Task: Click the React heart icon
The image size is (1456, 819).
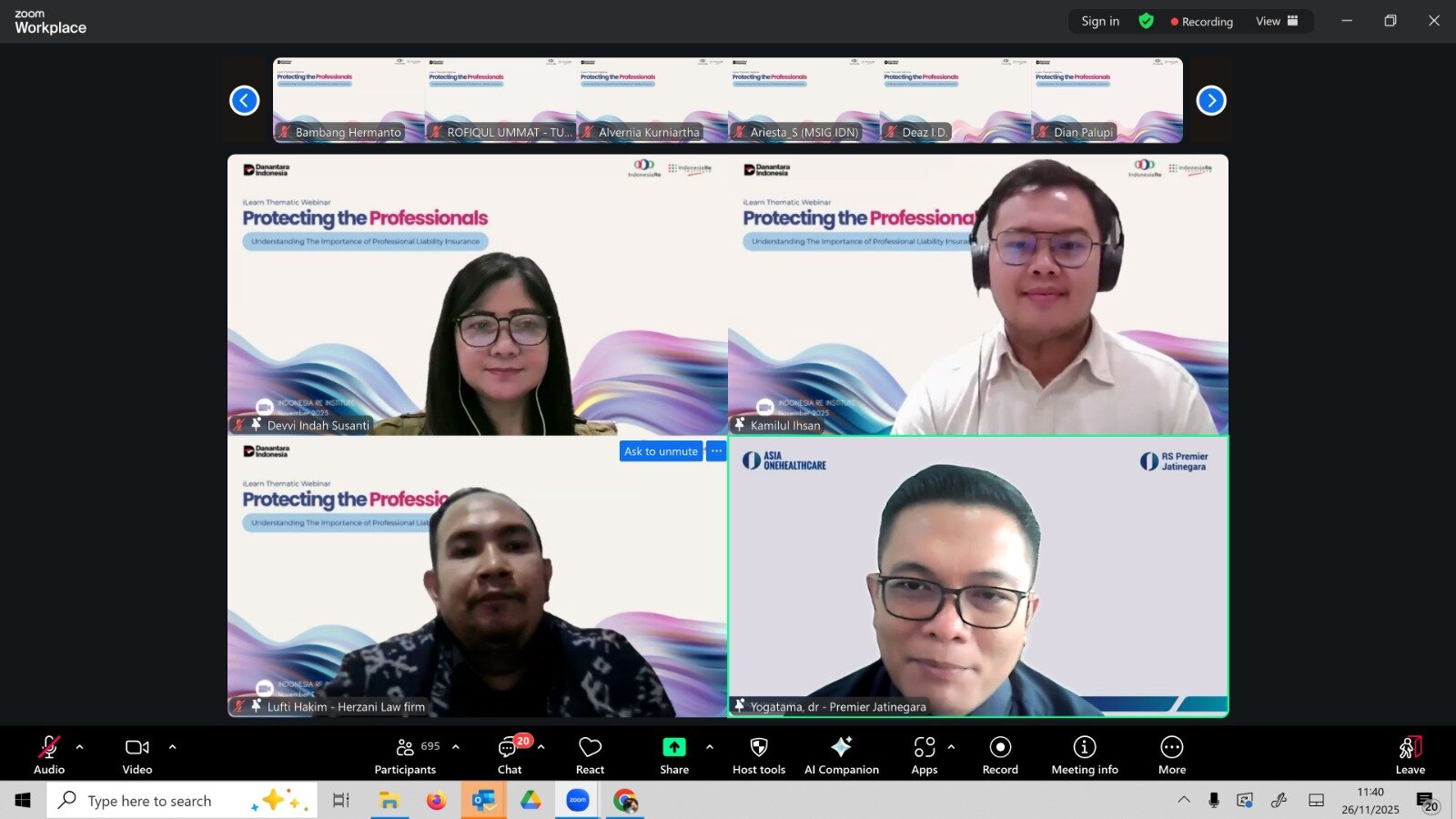Action: (x=590, y=754)
